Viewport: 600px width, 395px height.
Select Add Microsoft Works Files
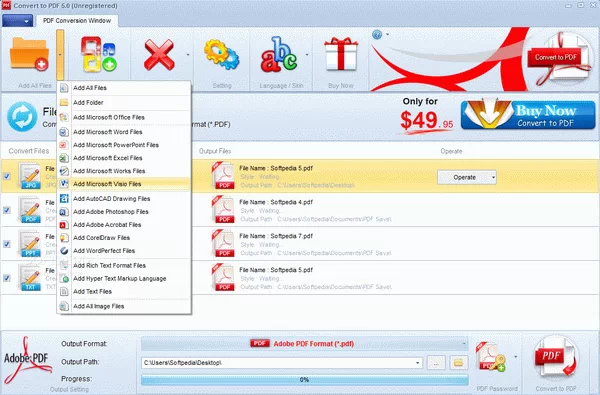coord(124,171)
